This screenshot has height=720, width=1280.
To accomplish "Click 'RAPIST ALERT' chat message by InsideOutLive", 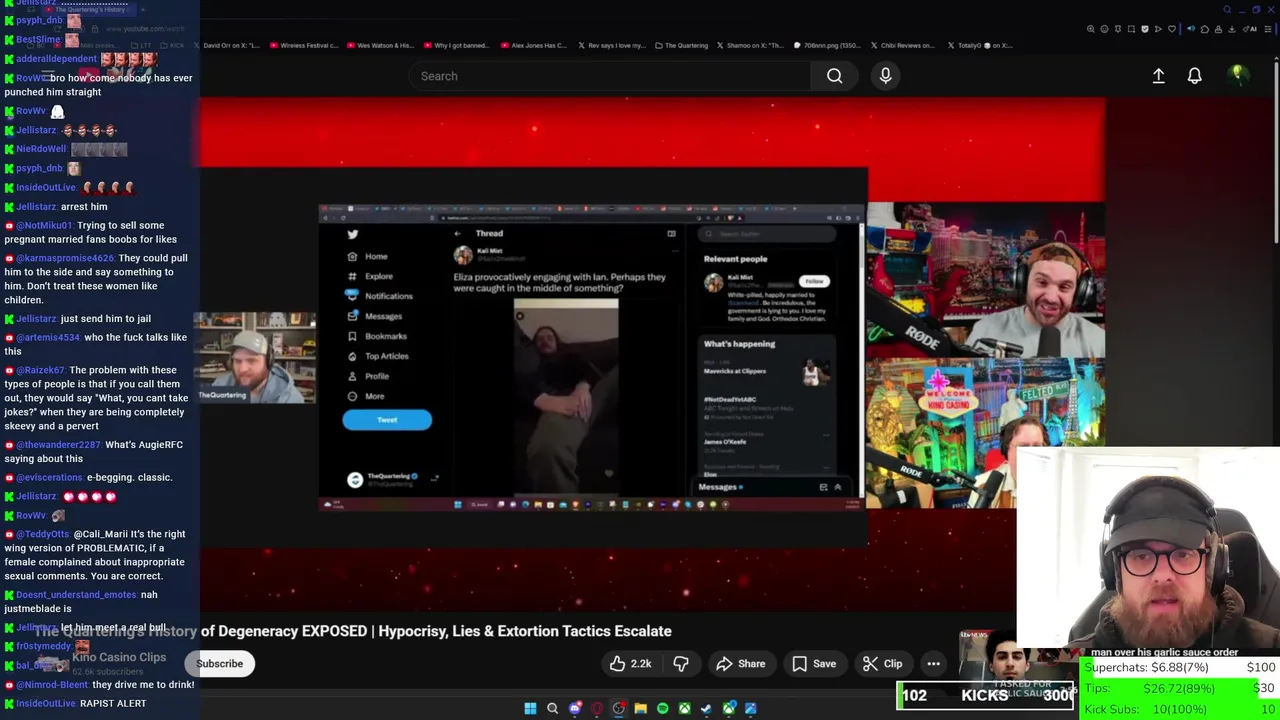I will tap(113, 704).
